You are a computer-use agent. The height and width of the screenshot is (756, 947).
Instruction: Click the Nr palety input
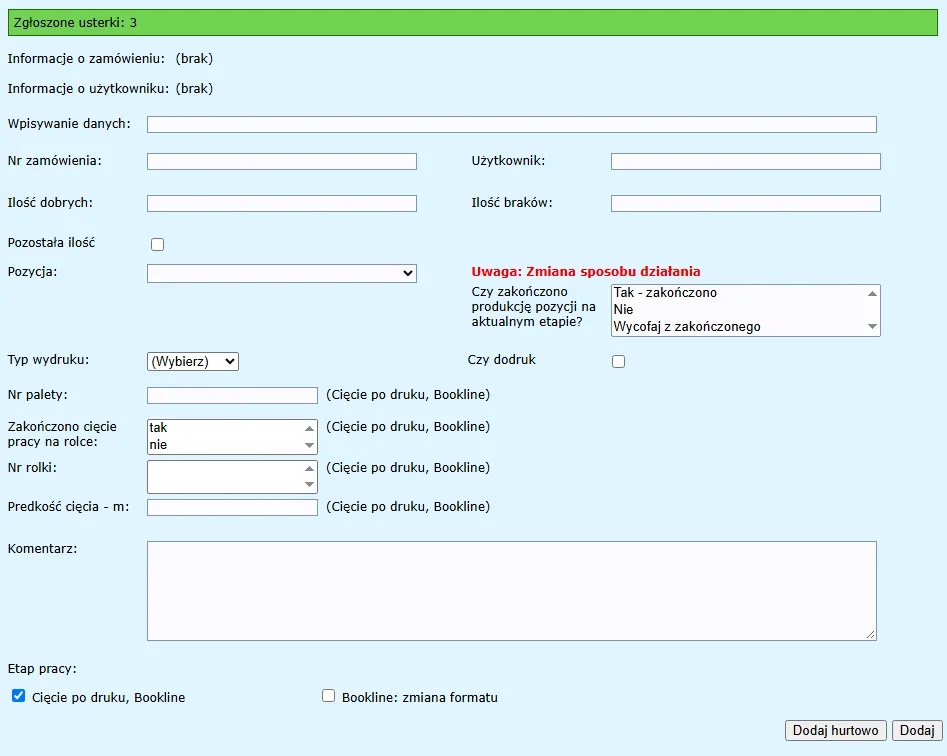233,396
